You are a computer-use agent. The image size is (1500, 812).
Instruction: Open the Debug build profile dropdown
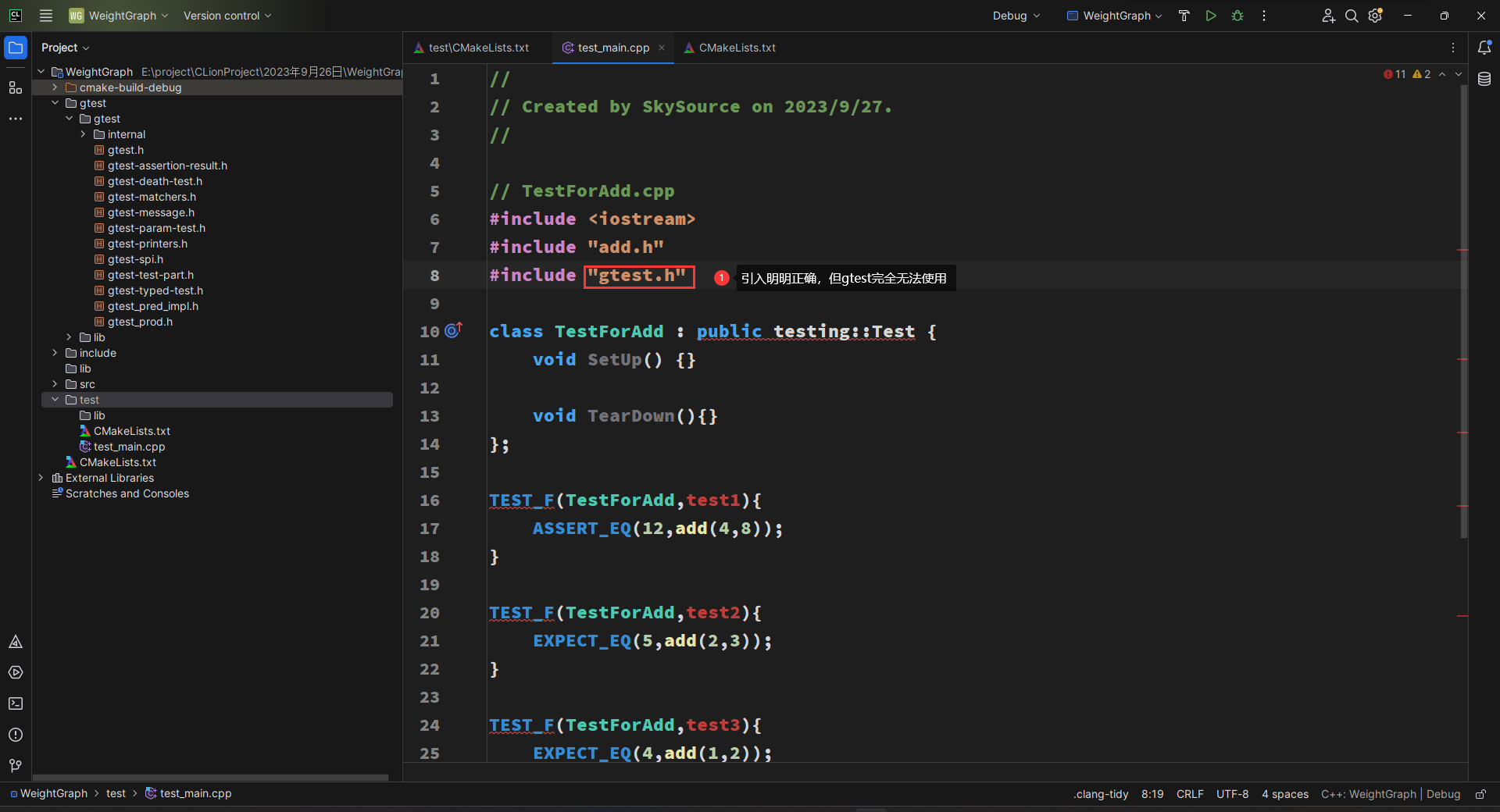click(1016, 16)
